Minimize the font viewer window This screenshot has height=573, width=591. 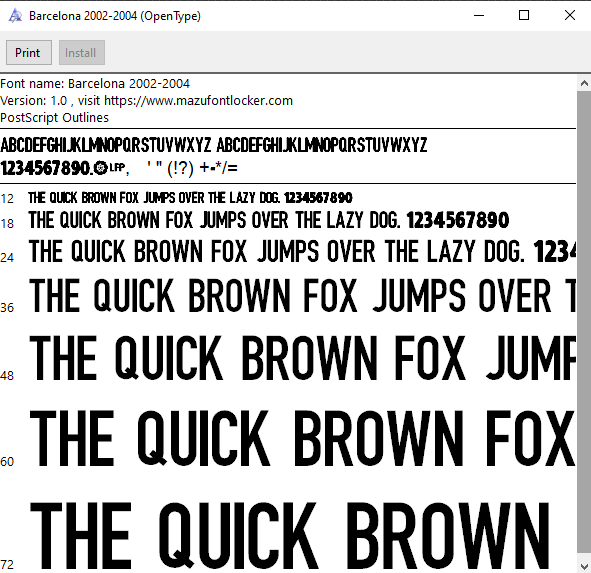479,15
